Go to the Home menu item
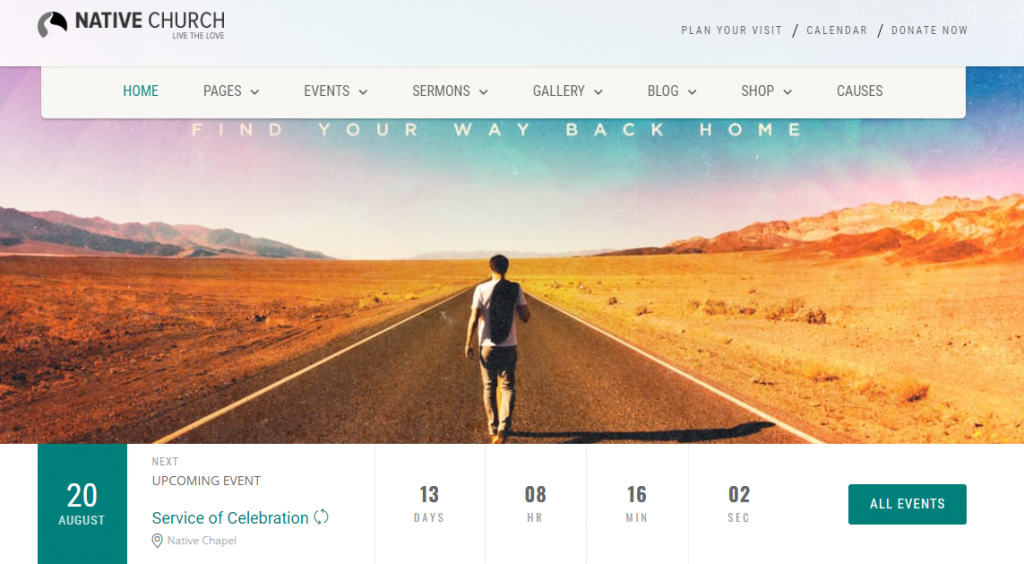1024x564 pixels. (x=140, y=91)
